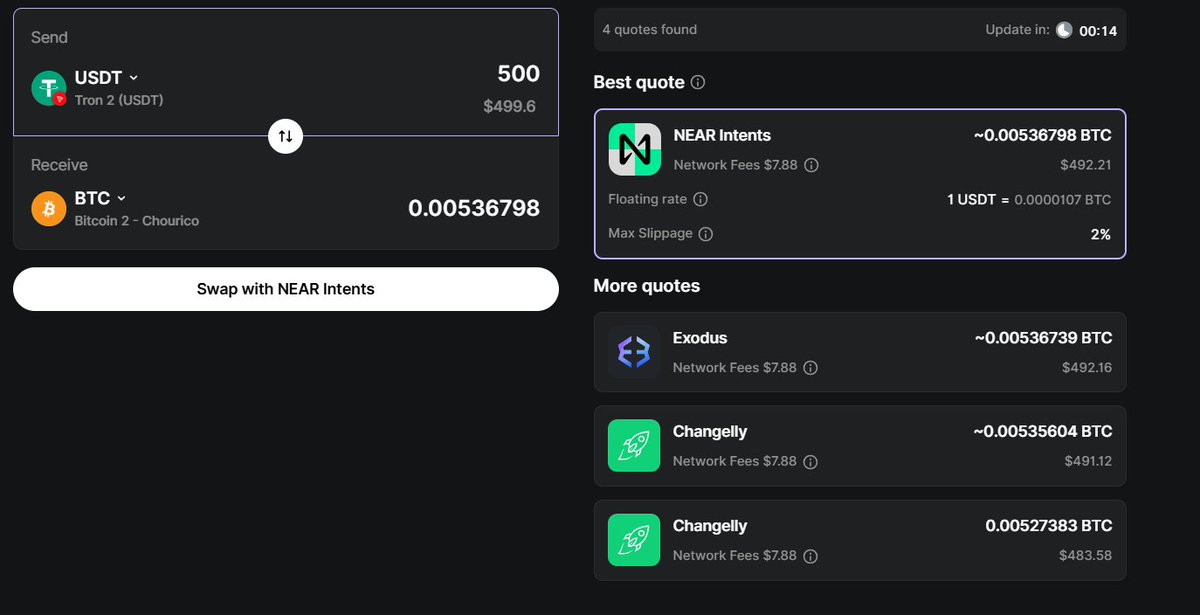Click the Exodus network fees info icon

click(811, 368)
